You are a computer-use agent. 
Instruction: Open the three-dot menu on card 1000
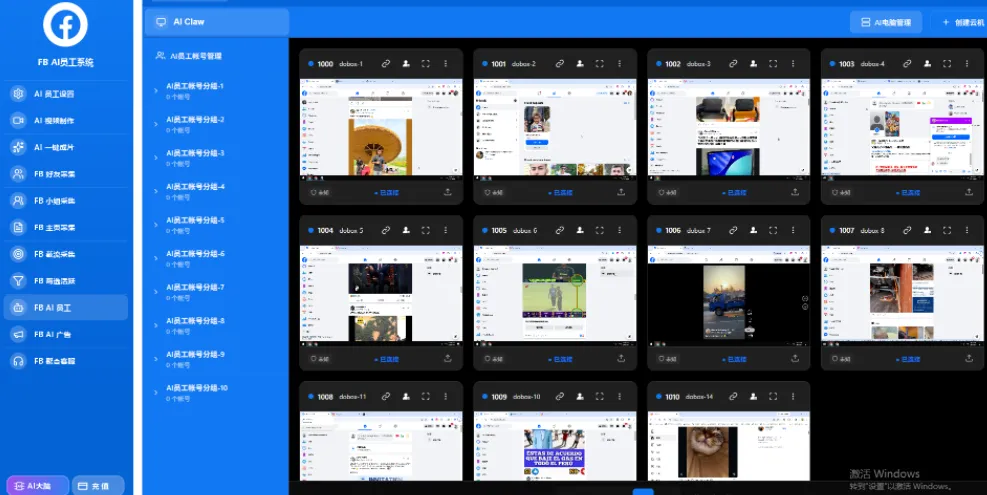click(446, 64)
